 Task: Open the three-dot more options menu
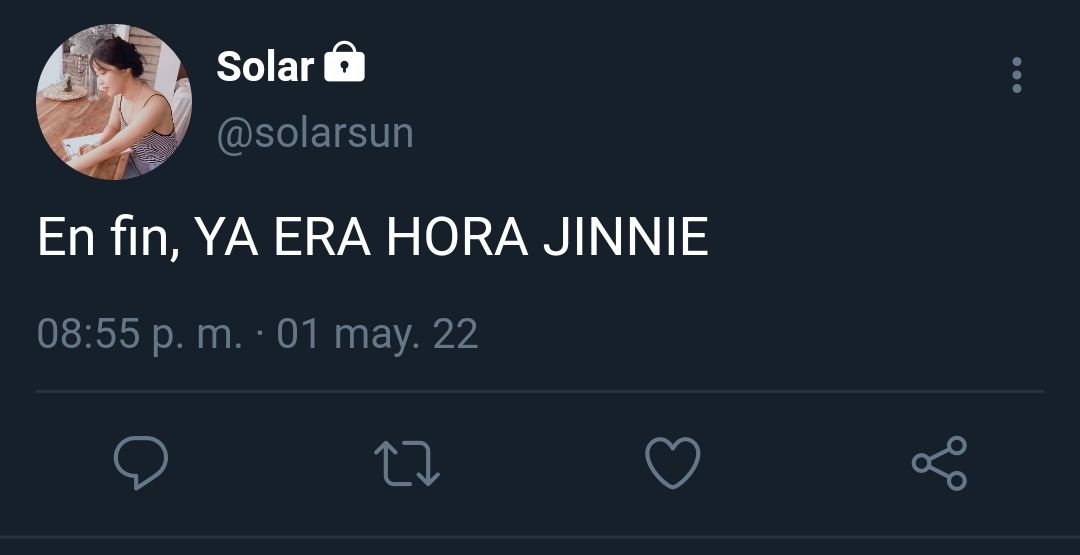click(x=1017, y=75)
